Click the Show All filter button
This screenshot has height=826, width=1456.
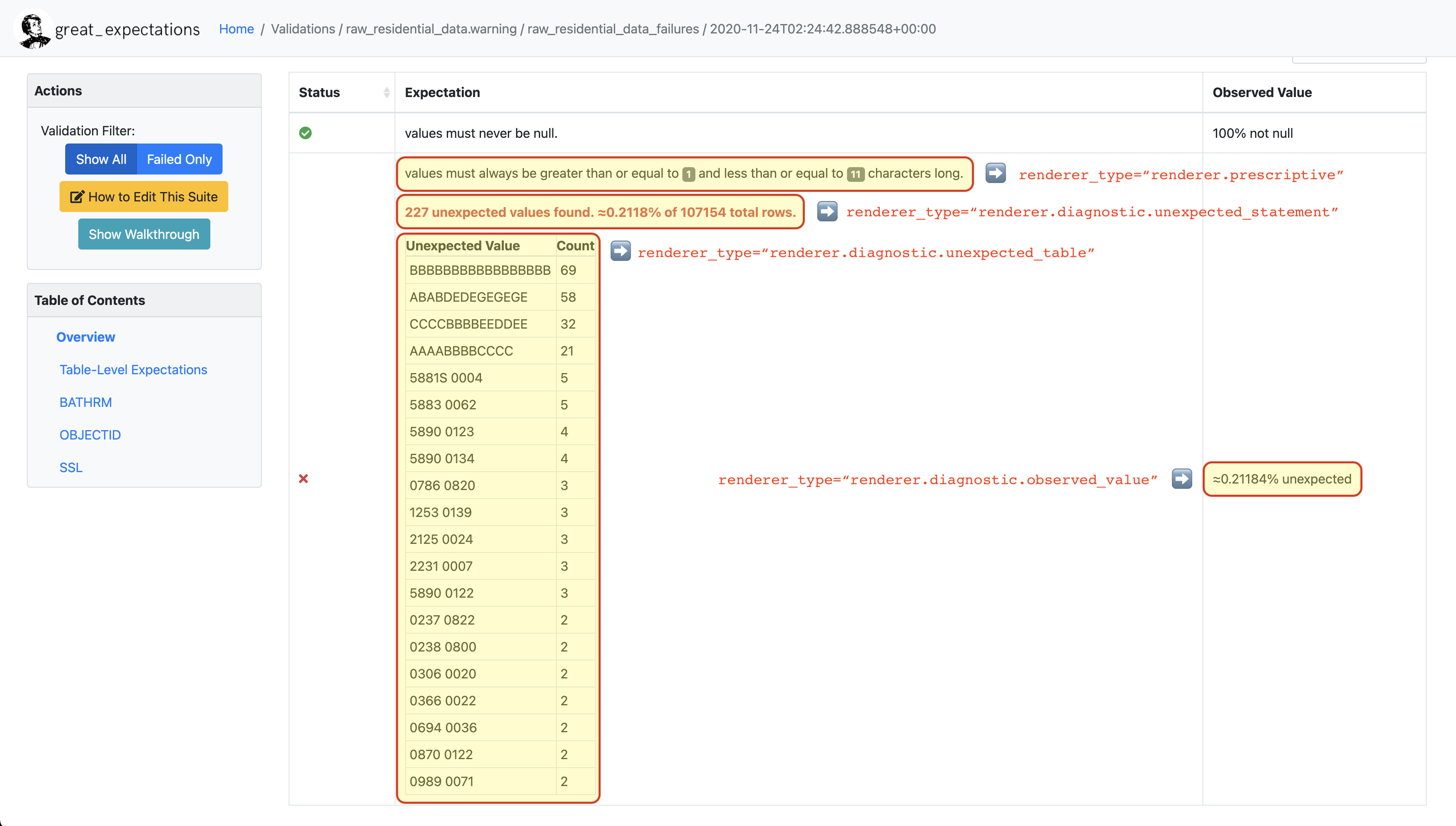pos(101,159)
